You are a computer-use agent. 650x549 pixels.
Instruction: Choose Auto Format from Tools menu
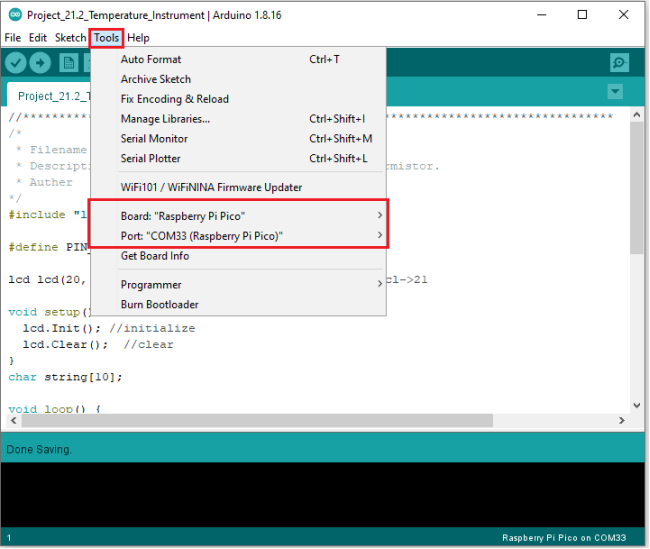pyautogui.click(x=238, y=59)
